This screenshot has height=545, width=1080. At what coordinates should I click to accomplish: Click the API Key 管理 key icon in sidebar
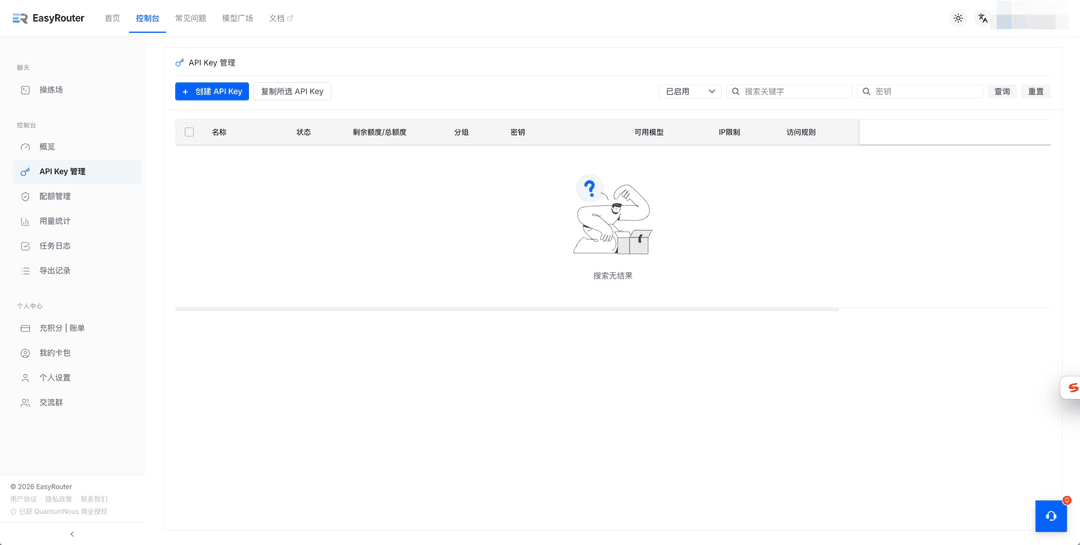25,172
